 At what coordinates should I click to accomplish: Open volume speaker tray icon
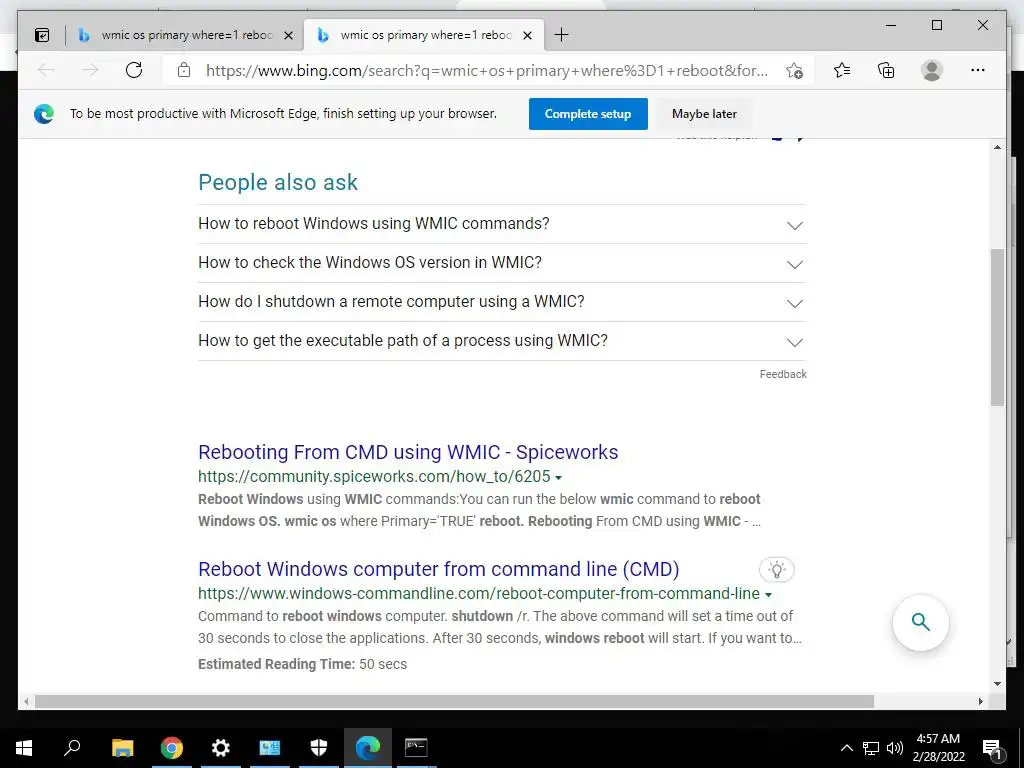[x=895, y=748]
